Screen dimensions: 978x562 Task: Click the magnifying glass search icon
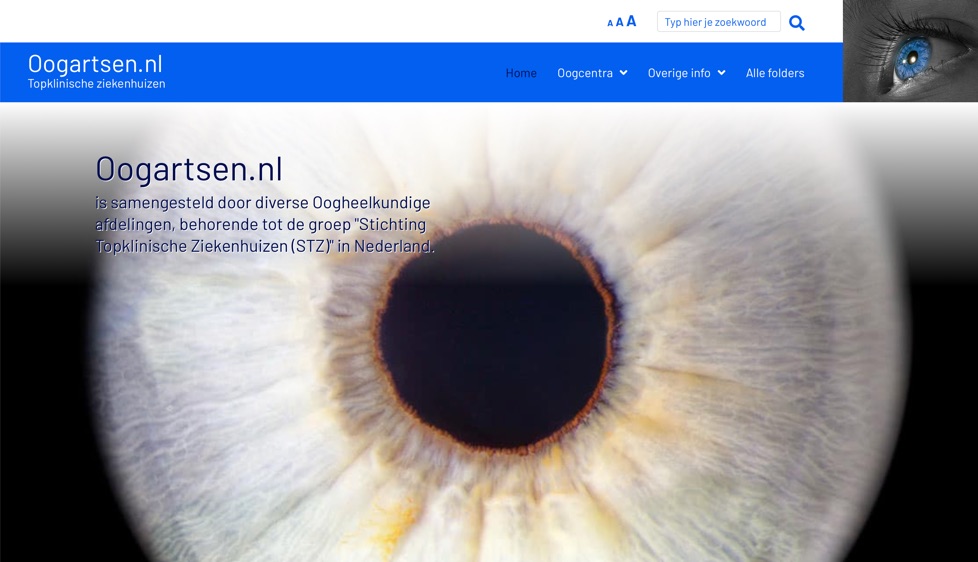tap(796, 23)
